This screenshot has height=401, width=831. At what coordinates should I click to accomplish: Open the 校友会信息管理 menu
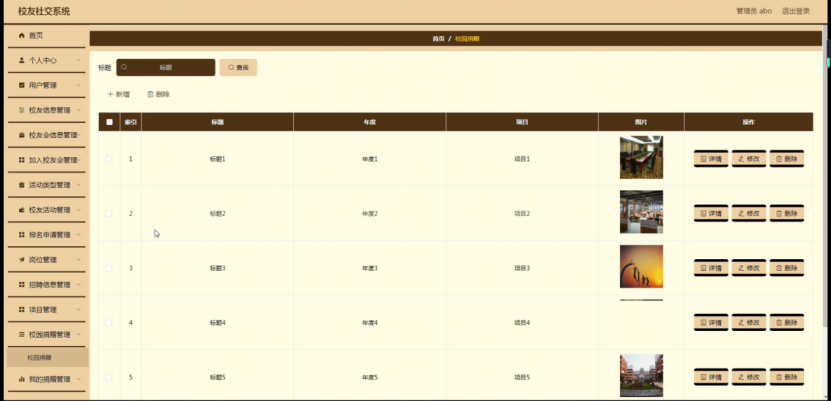pos(46,135)
